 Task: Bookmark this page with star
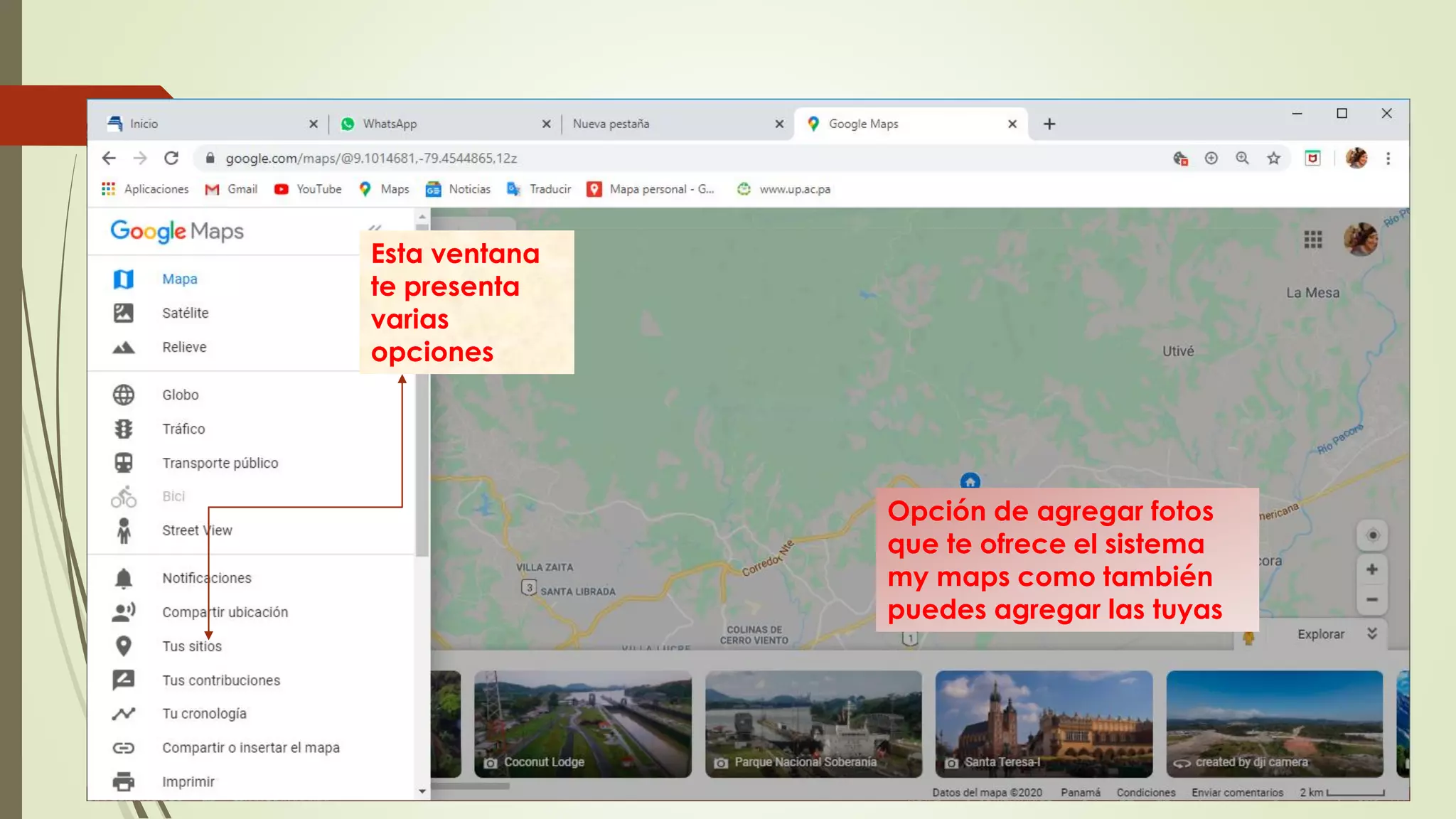click(x=1273, y=158)
